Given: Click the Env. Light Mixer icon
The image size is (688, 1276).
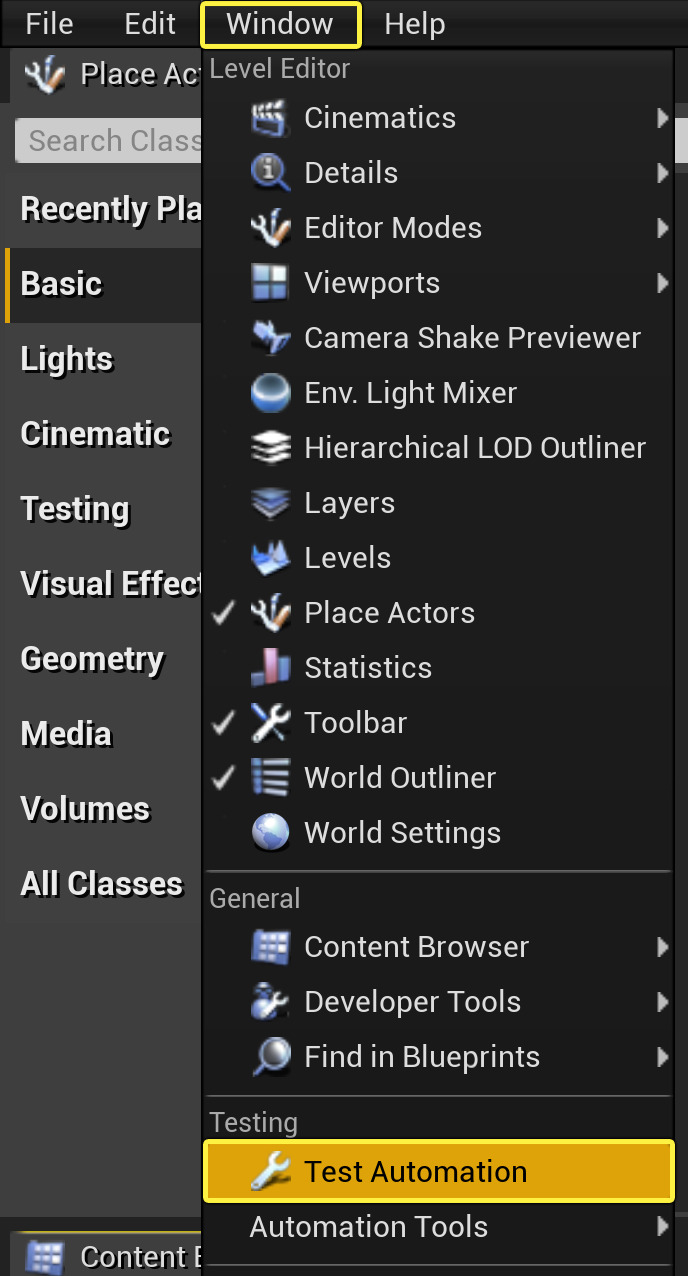Looking at the screenshot, I should pyautogui.click(x=270, y=392).
